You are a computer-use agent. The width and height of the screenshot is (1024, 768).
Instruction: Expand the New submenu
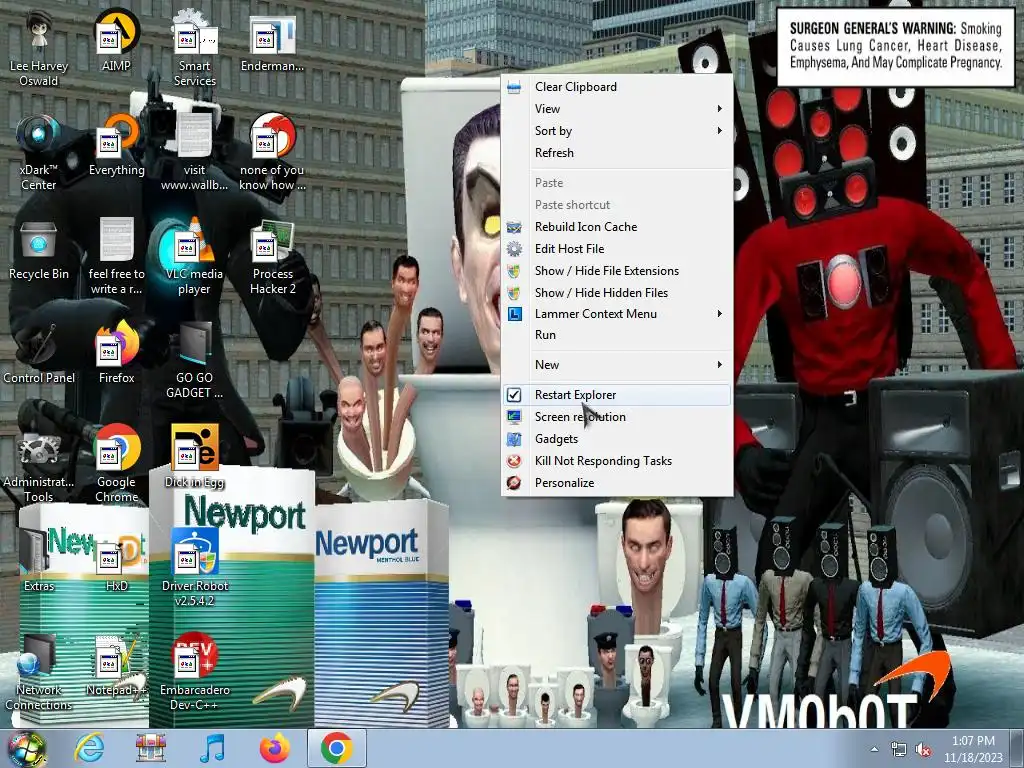click(616, 365)
